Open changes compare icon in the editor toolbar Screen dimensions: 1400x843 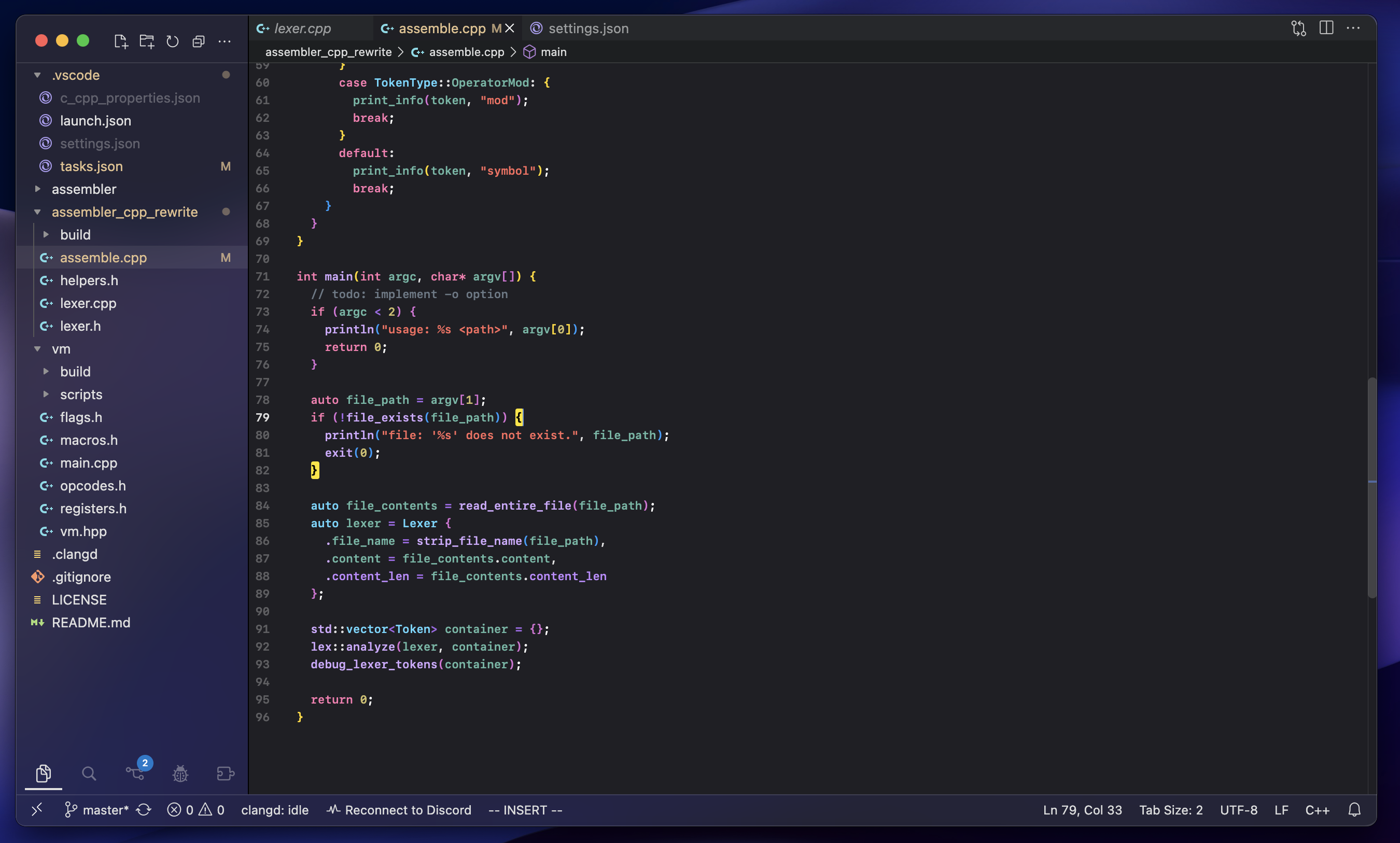(1298, 28)
